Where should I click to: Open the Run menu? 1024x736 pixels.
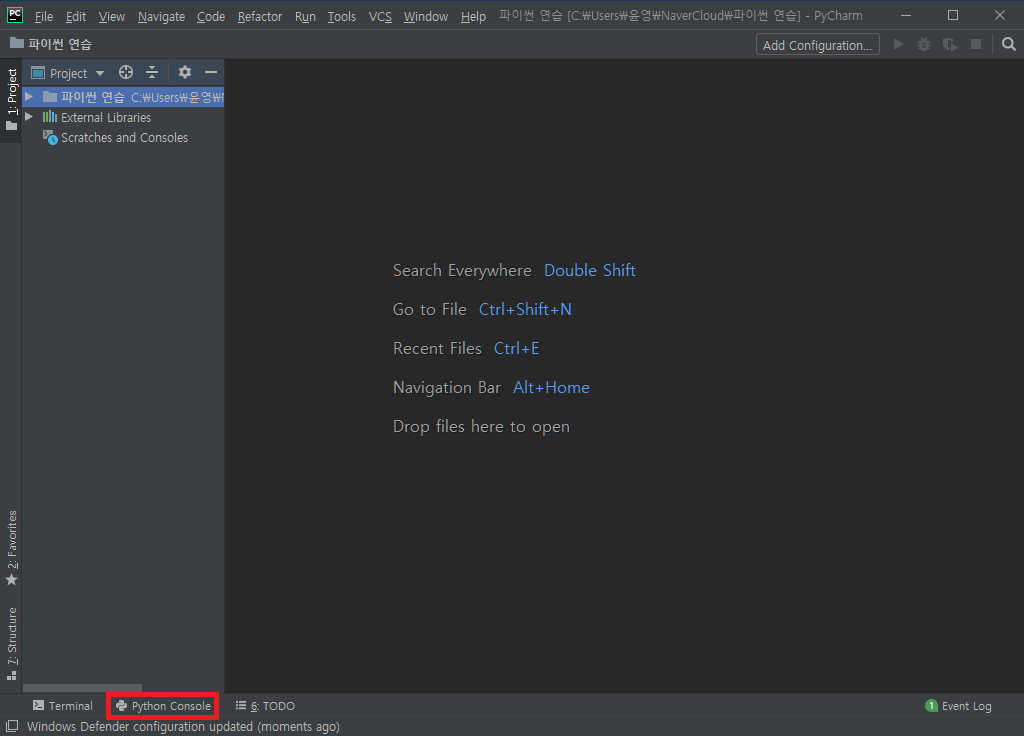click(305, 16)
